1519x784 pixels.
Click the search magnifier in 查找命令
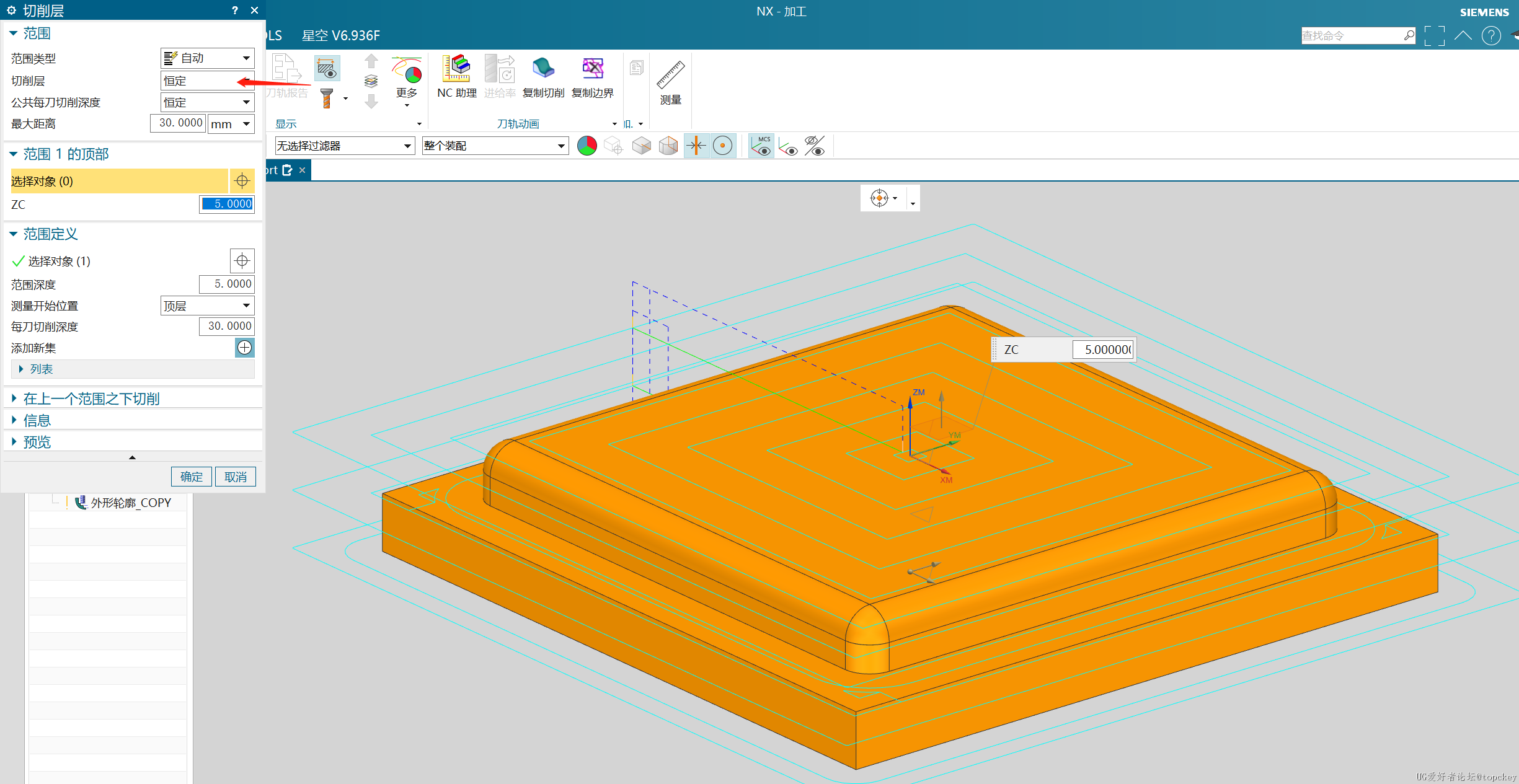point(1409,35)
